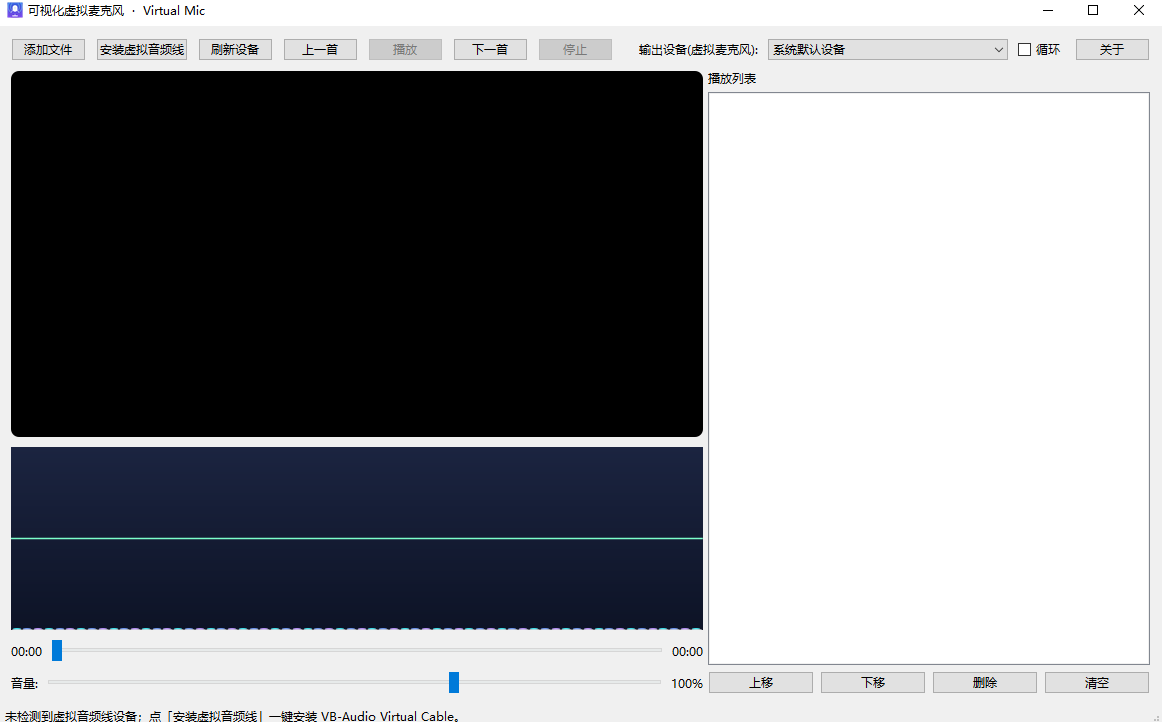
Task: Click the 停止 button
Action: [x=575, y=50]
